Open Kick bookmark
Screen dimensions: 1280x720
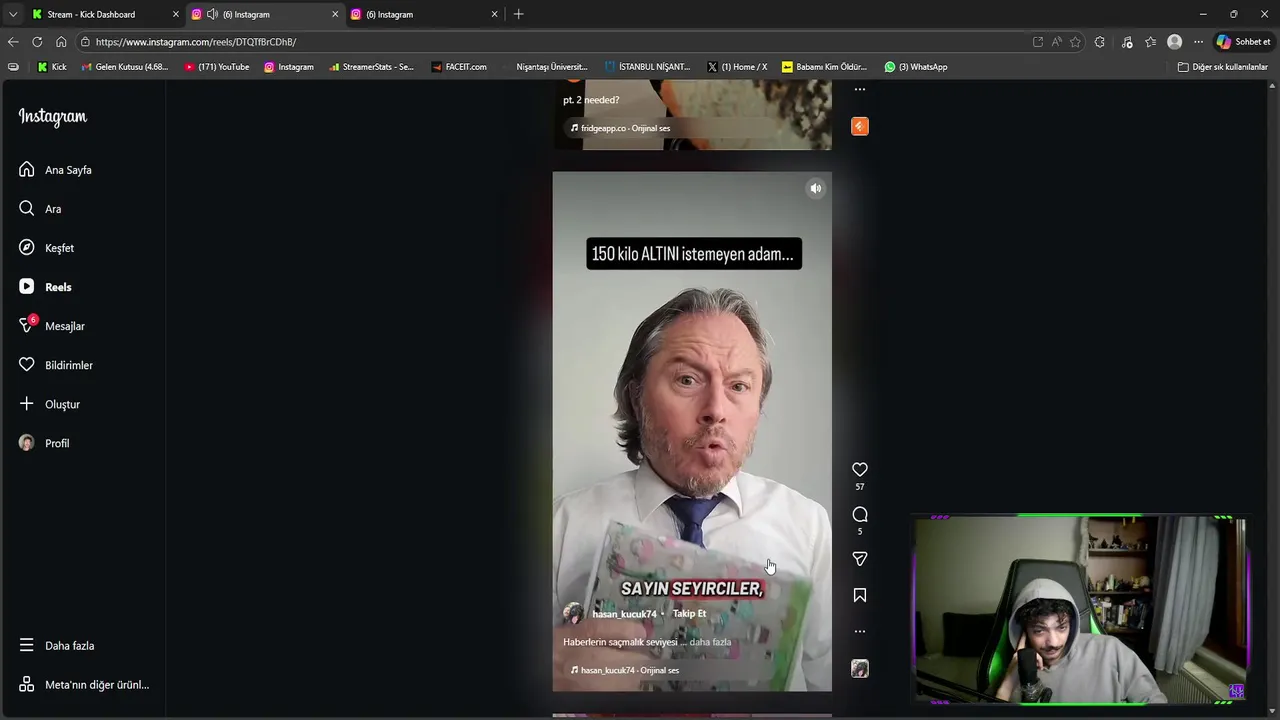(52, 67)
